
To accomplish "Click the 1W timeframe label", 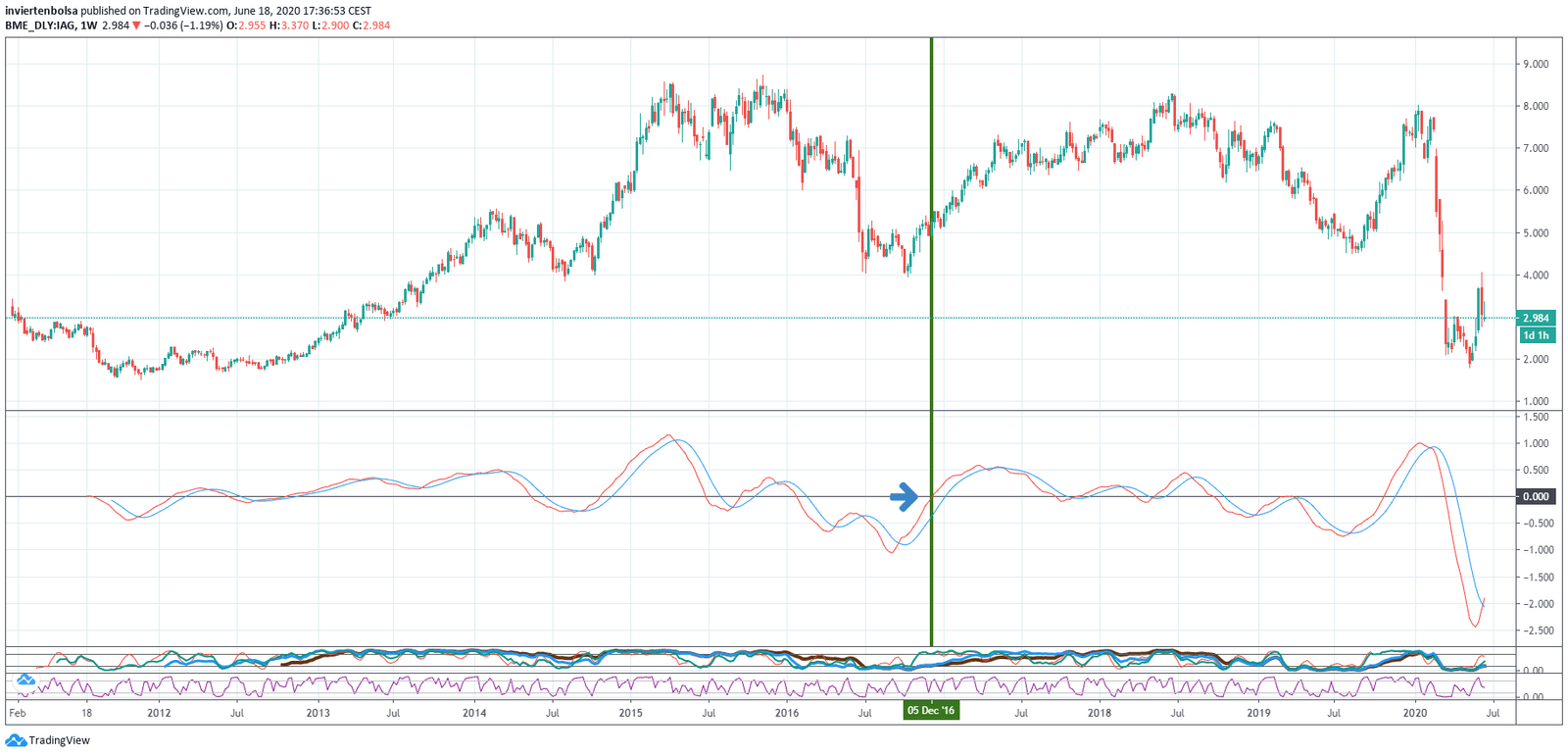I will coord(90,25).
